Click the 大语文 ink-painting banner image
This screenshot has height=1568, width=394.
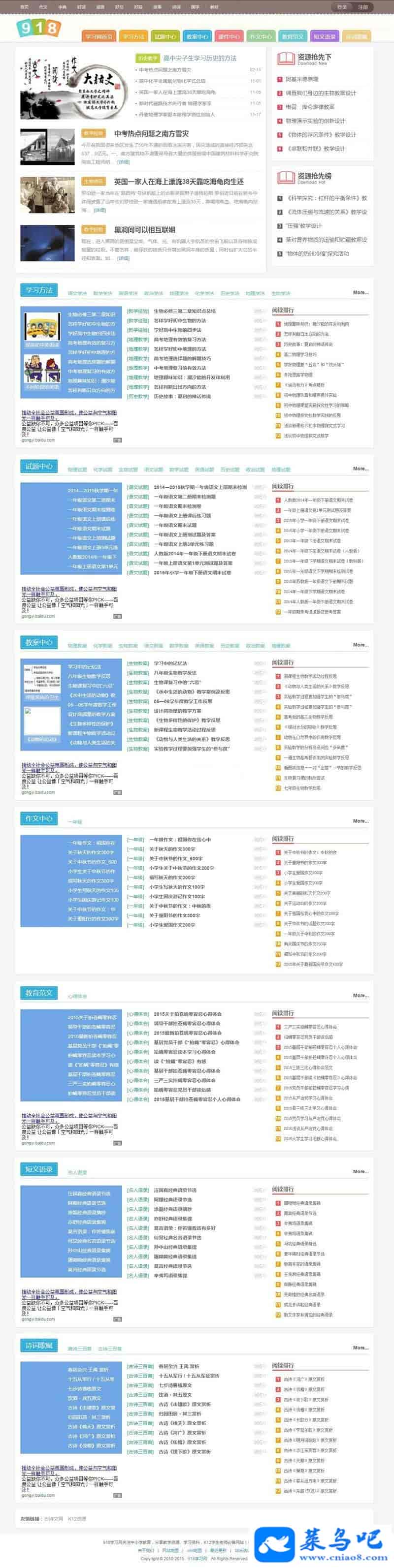[75, 87]
